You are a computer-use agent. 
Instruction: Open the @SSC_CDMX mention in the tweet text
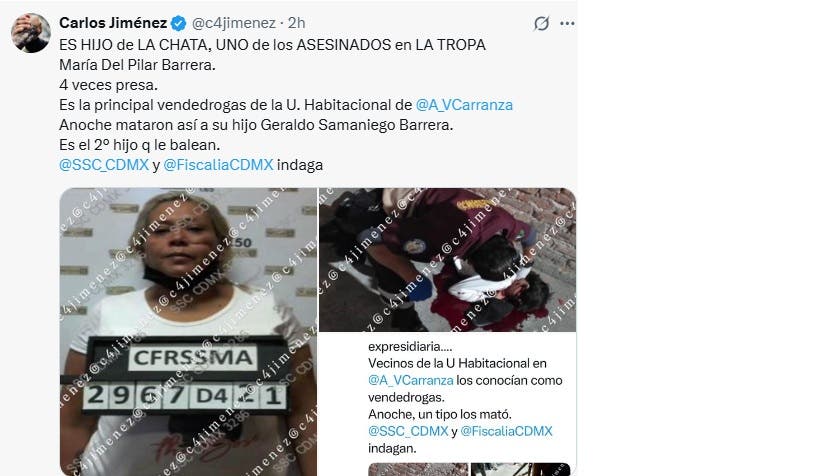(x=104, y=165)
